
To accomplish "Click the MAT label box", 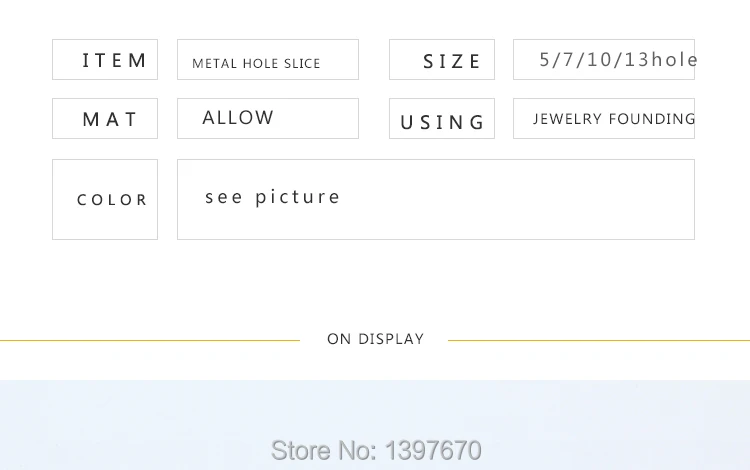I will pos(105,119).
